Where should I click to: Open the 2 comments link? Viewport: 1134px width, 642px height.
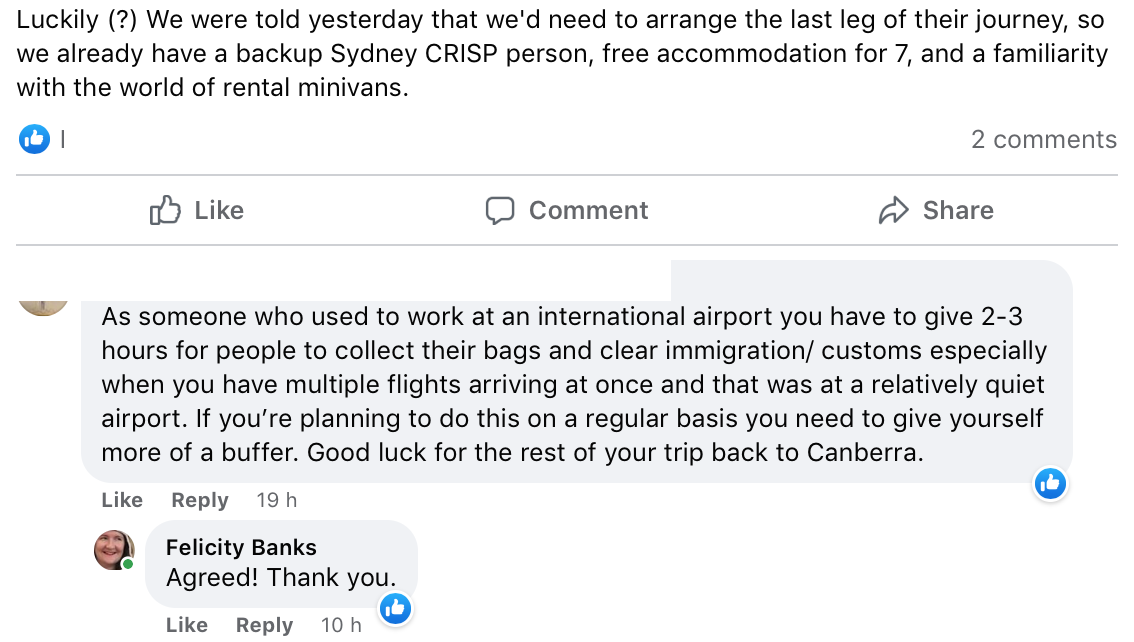point(1043,139)
